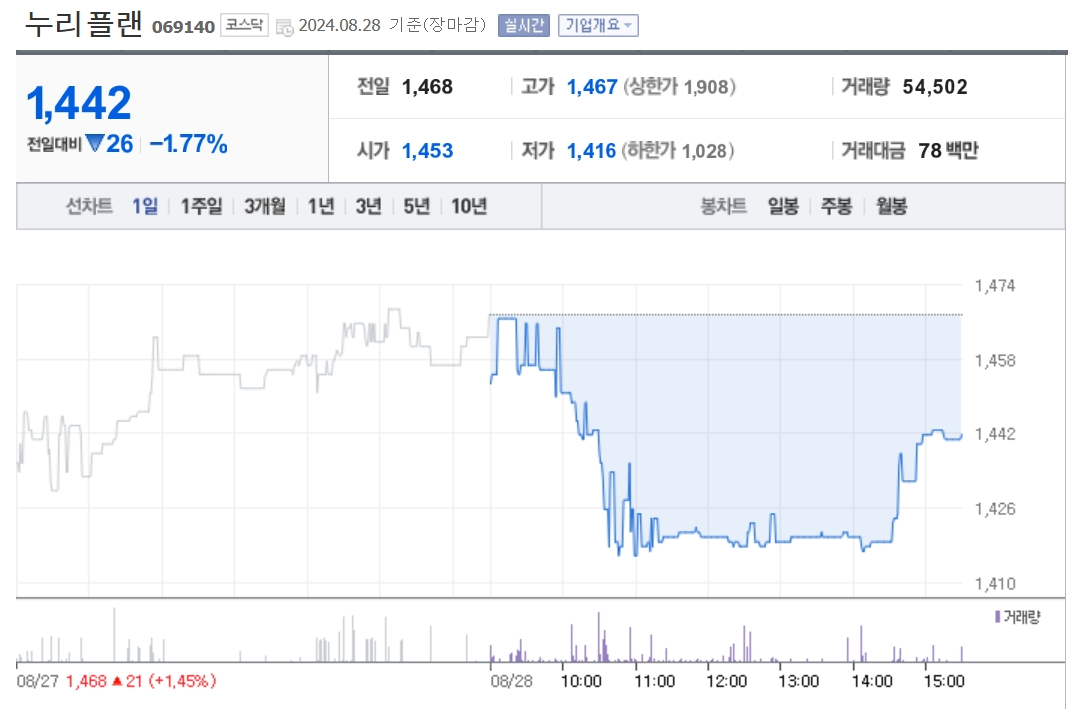Click the 1,474 price axis label
This screenshot has width=1068, height=709.
(x=994, y=286)
